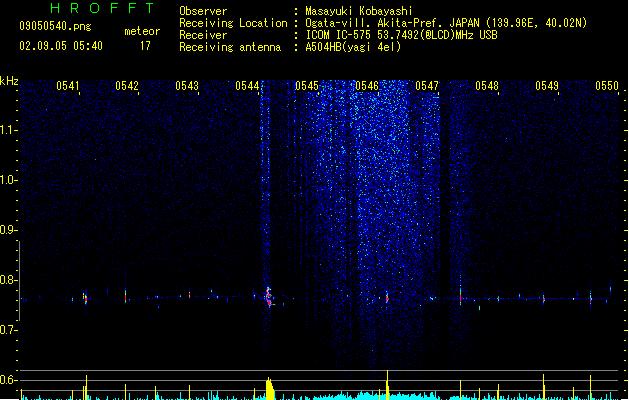
Task: Click the 0544 time marker
Action: pyautogui.click(x=247, y=86)
